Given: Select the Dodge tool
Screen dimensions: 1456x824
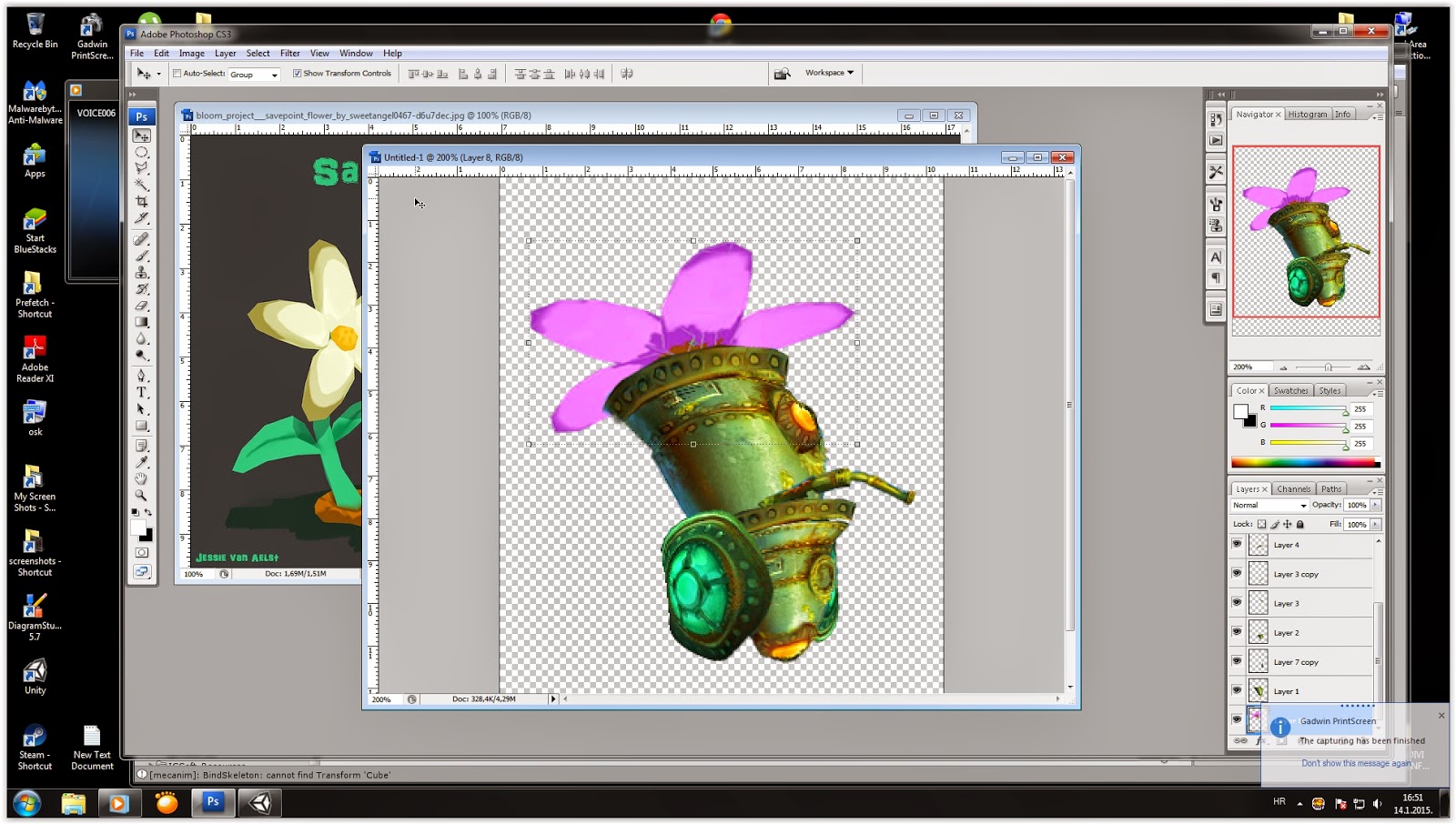Looking at the screenshot, I should click(142, 355).
